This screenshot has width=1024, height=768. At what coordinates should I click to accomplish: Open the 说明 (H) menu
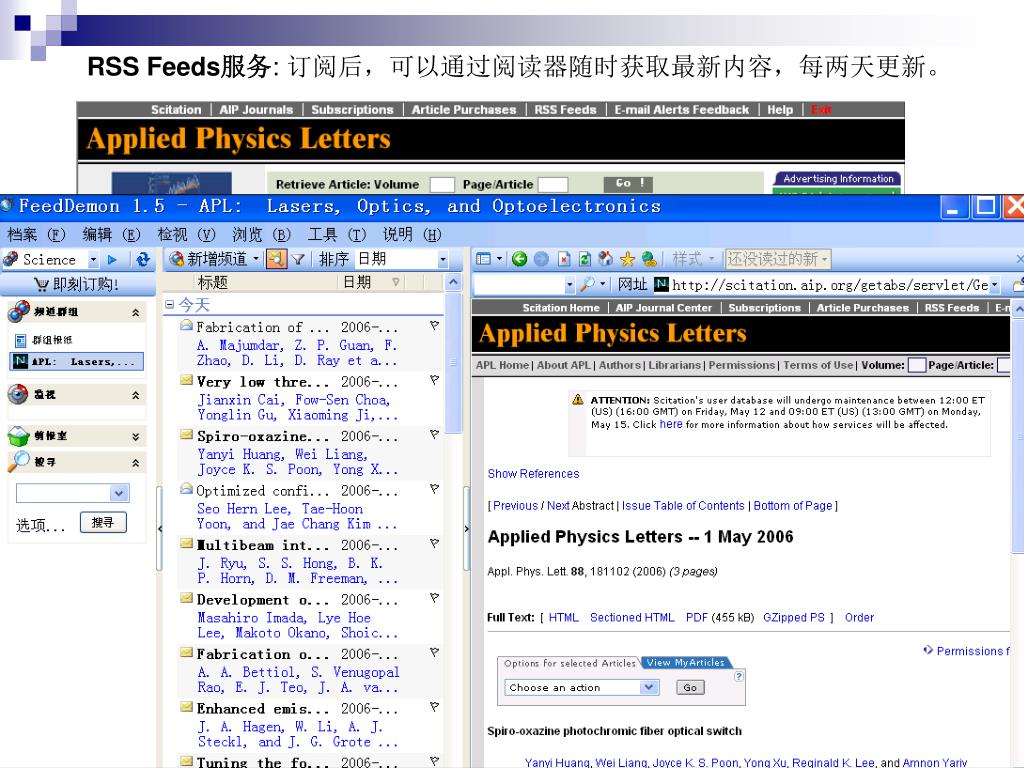tap(411, 234)
